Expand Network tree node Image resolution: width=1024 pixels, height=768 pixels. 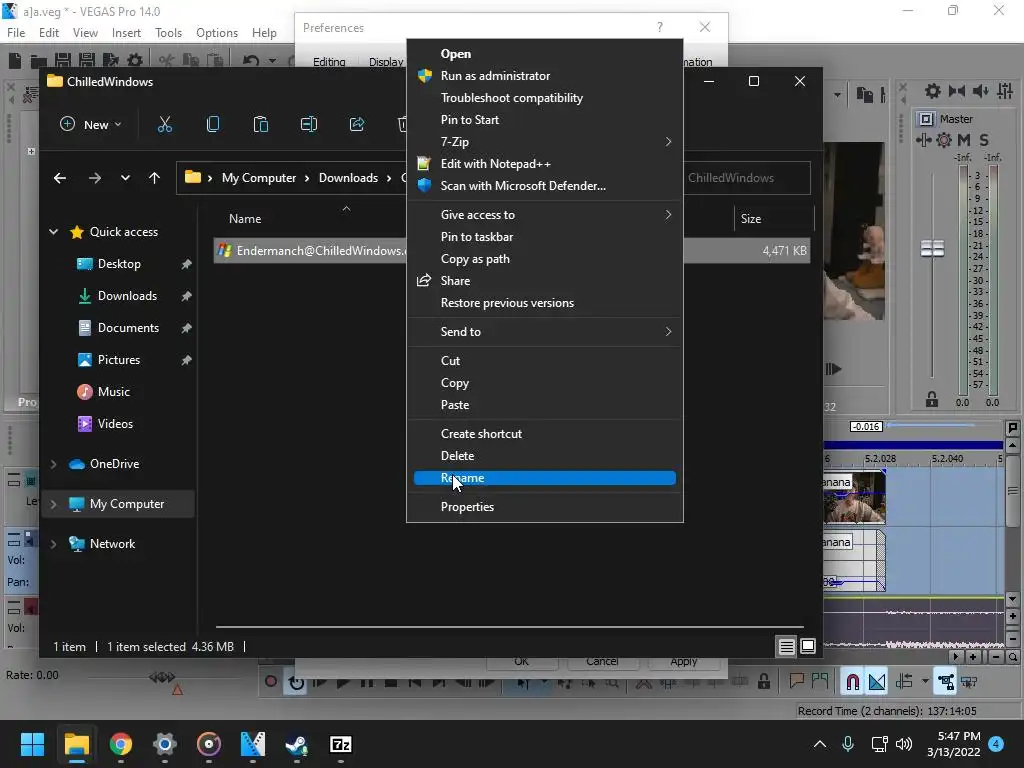tap(54, 544)
